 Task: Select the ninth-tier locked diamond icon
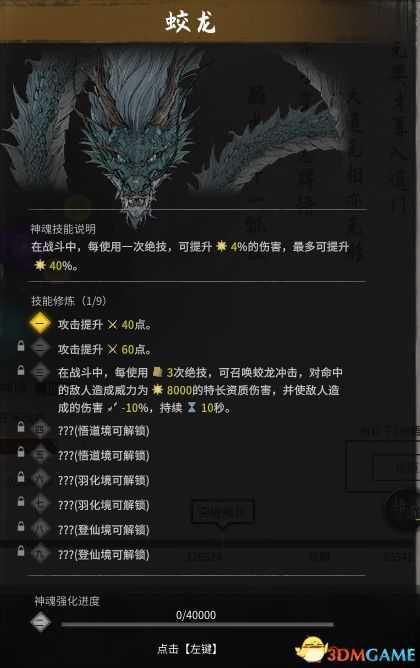(40, 553)
